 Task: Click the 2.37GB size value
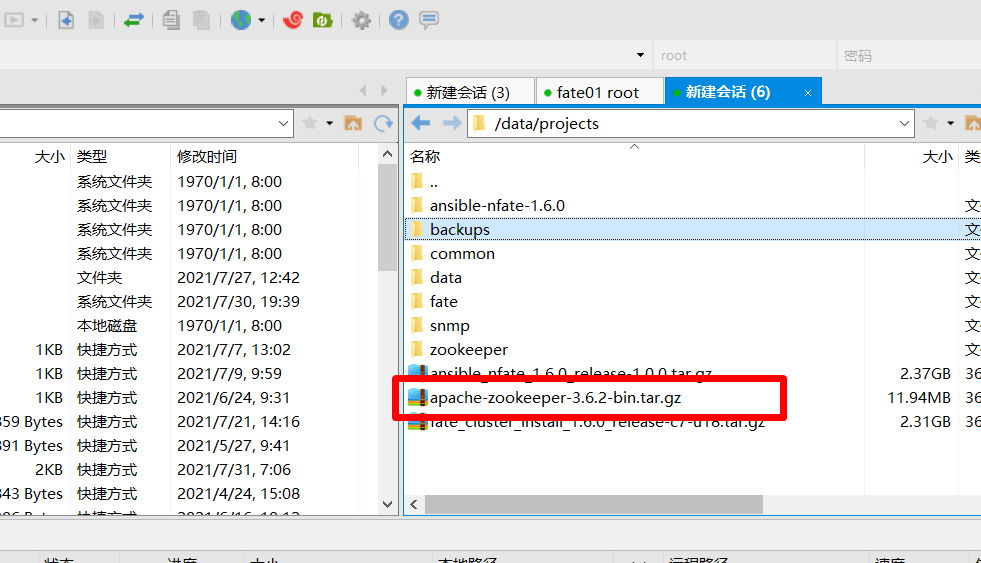point(925,373)
